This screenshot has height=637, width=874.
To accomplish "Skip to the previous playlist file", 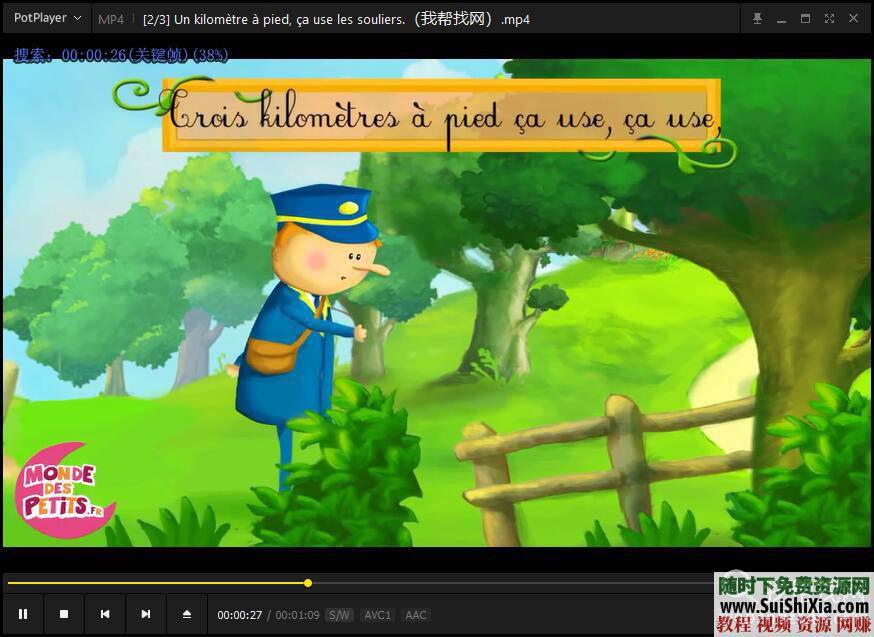I will [105, 614].
